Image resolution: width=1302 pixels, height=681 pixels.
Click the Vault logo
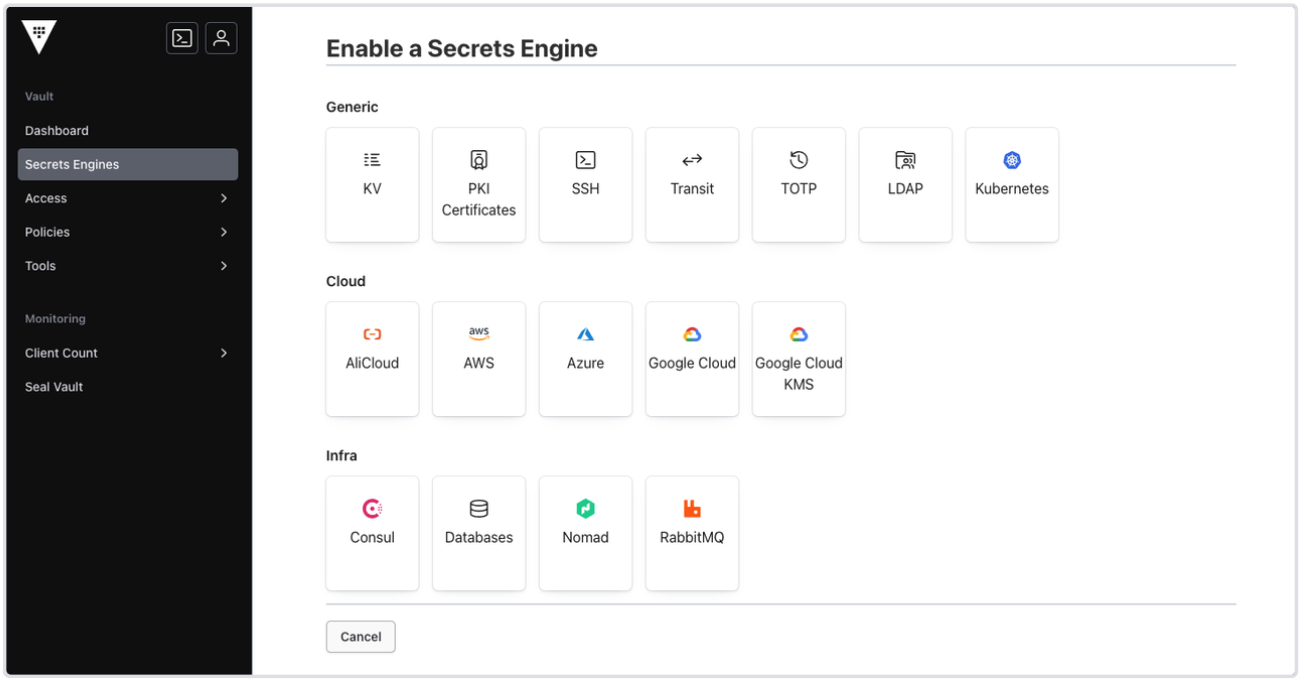coord(40,37)
